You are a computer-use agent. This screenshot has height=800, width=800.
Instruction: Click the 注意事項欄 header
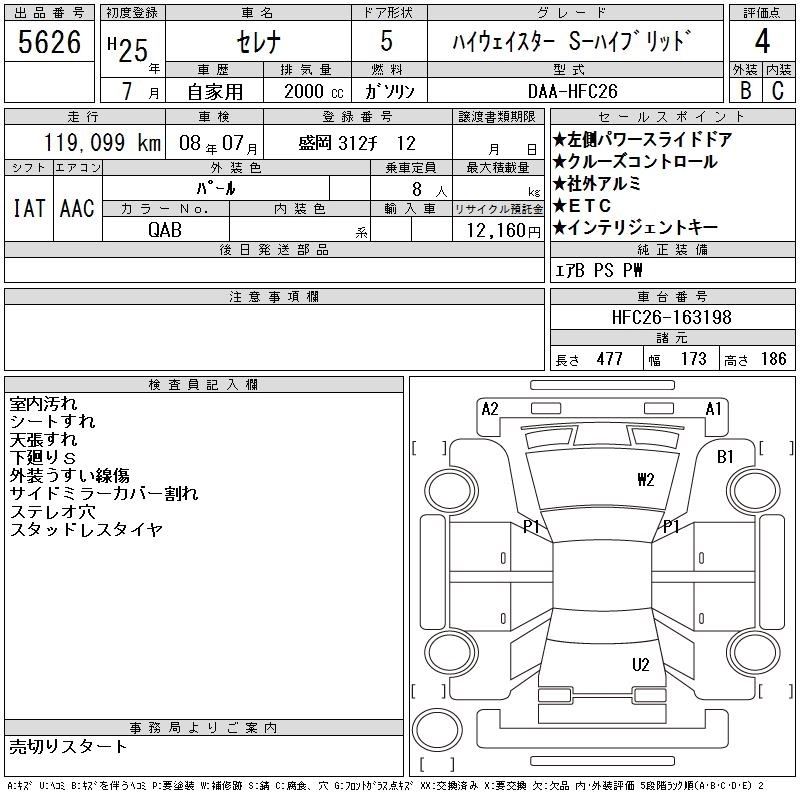click(x=274, y=296)
